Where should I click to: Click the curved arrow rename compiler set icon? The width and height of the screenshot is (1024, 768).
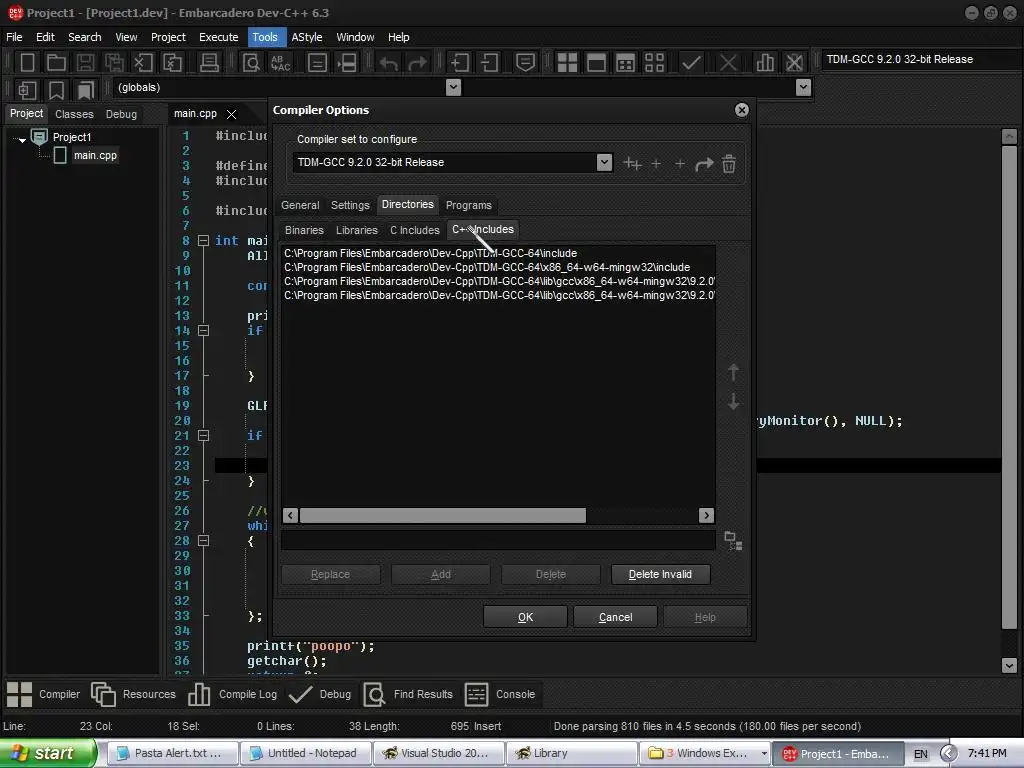[x=704, y=164]
